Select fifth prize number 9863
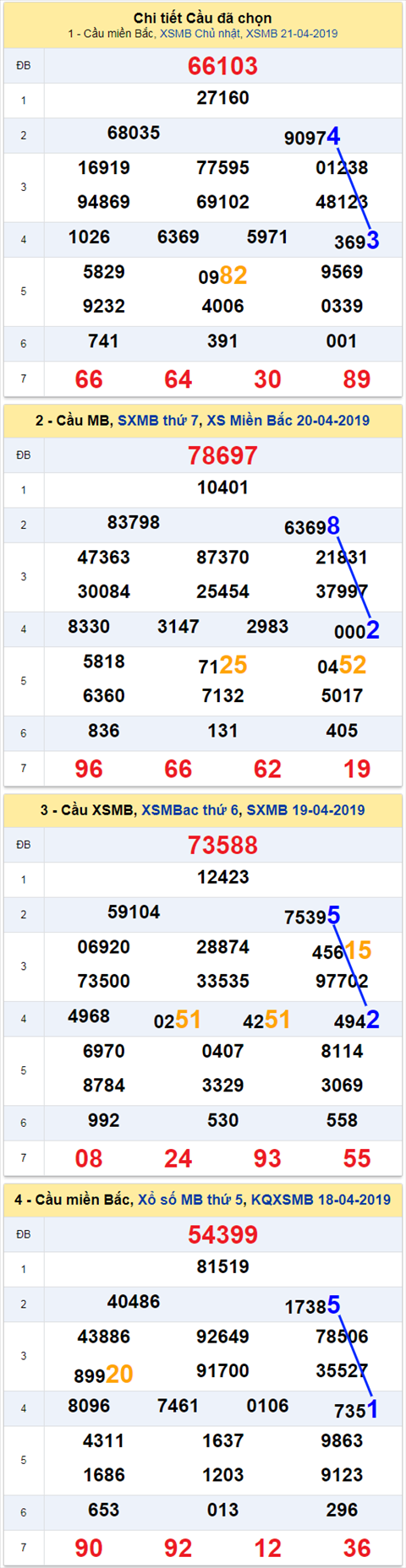 [342, 1440]
